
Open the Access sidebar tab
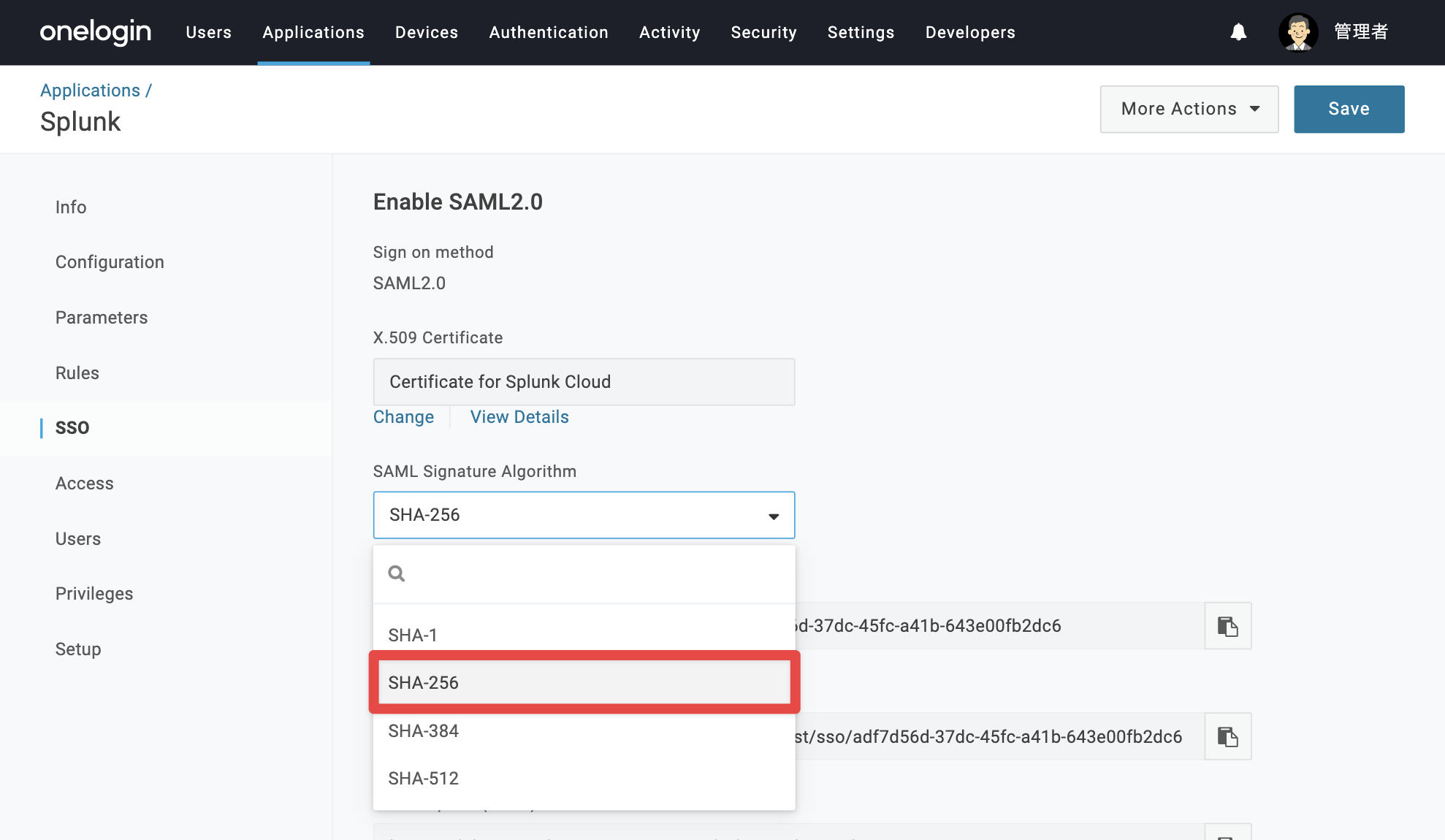[x=85, y=484]
